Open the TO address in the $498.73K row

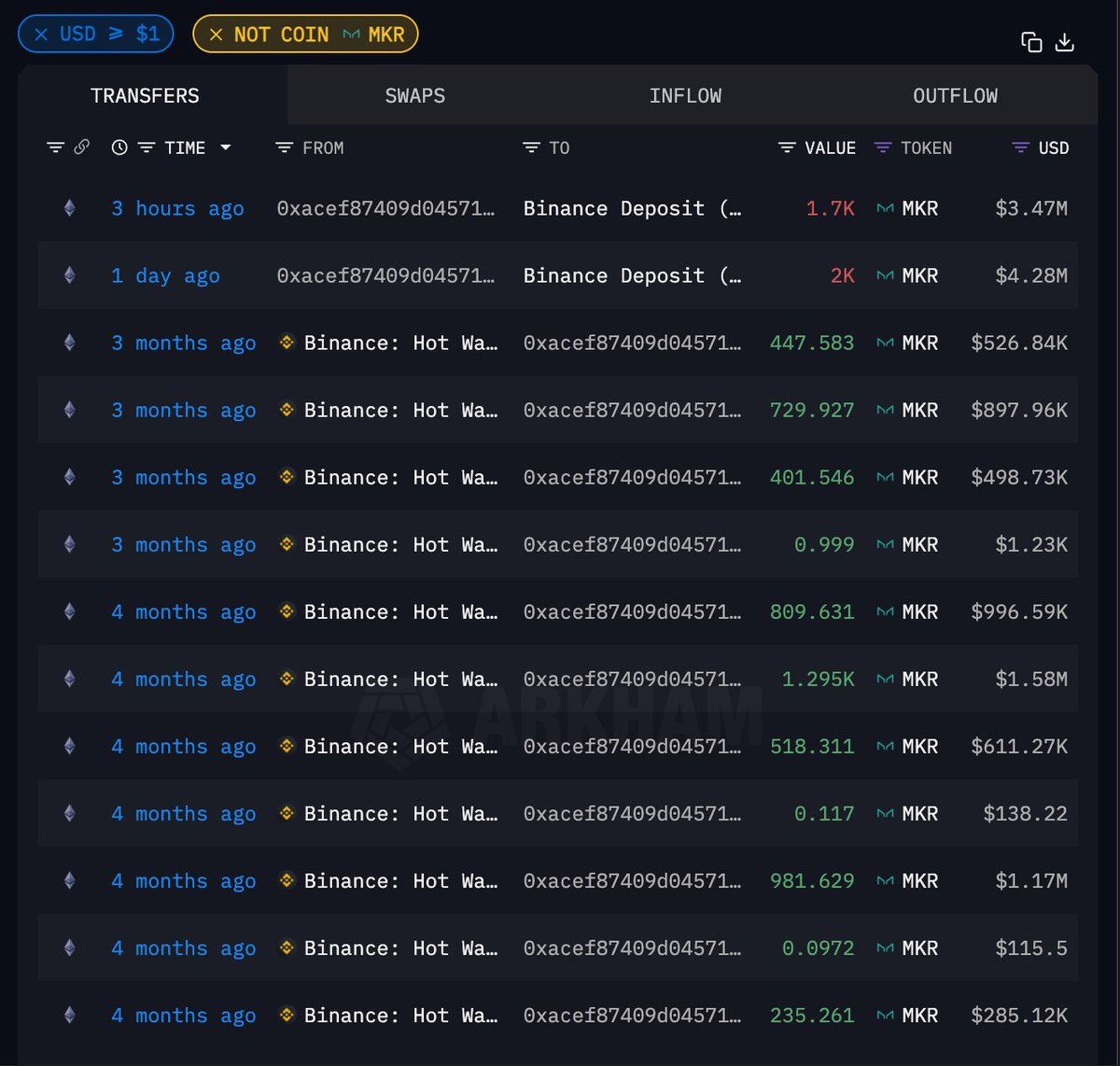coord(633,477)
